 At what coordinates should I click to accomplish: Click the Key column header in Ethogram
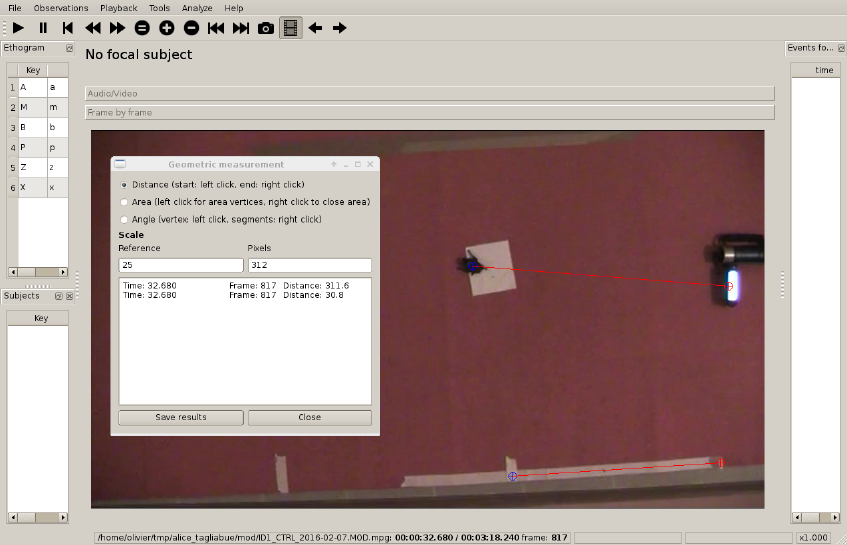33,70
